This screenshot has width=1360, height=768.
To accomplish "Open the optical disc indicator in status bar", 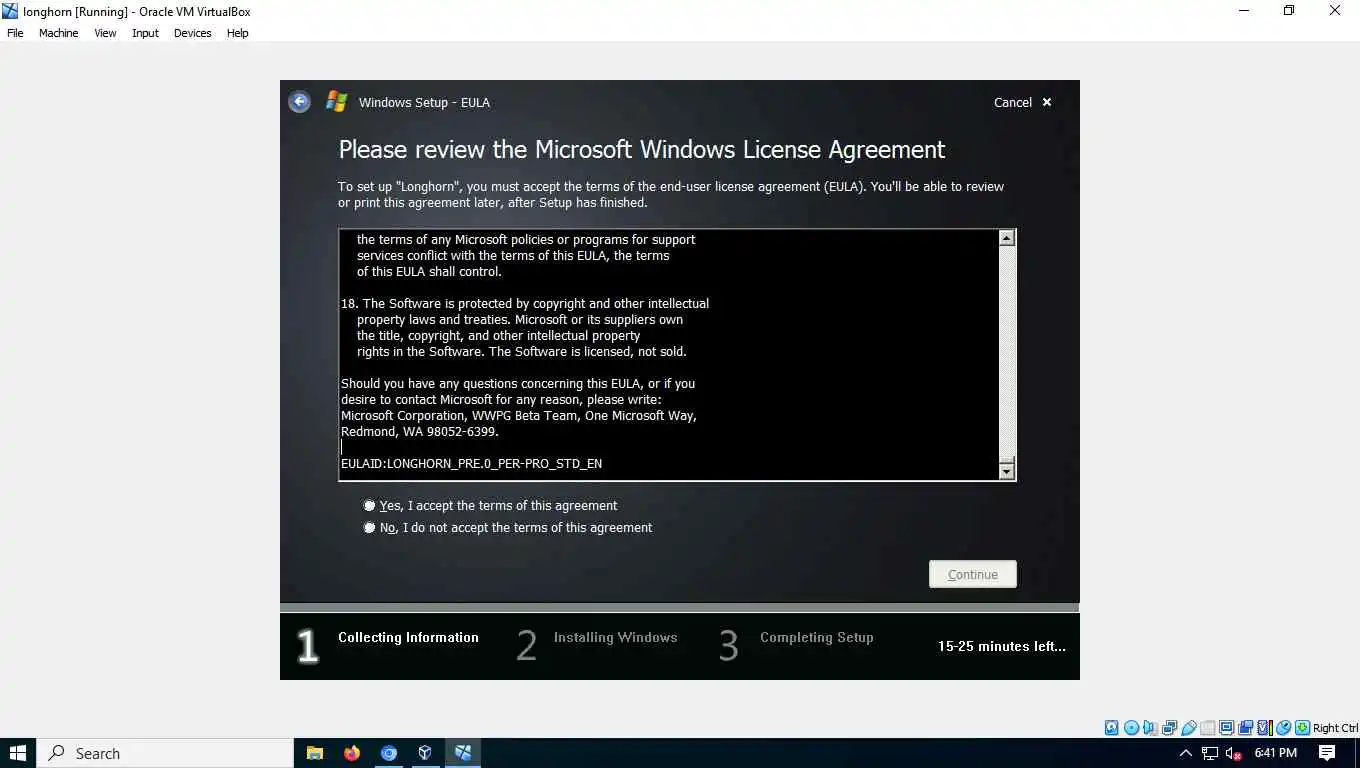I will point(1131,728).
